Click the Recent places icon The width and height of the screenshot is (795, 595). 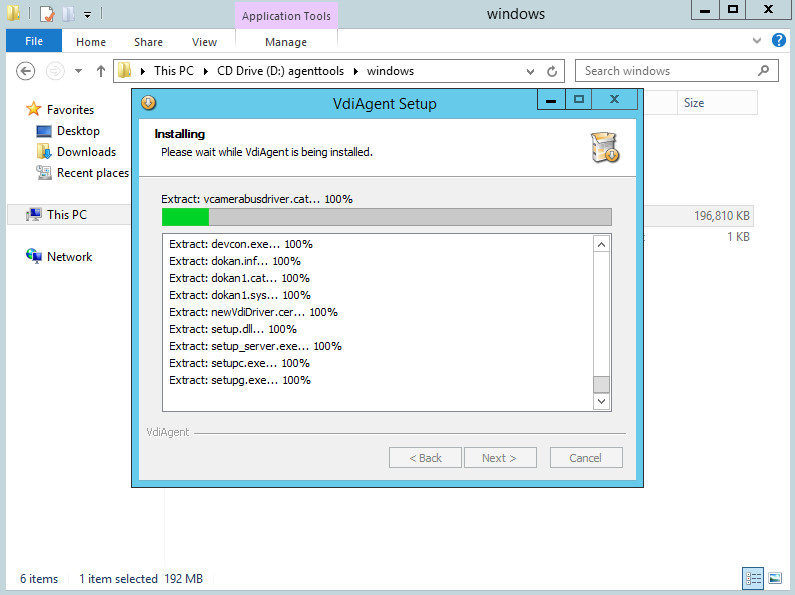[x=44, y=172]
